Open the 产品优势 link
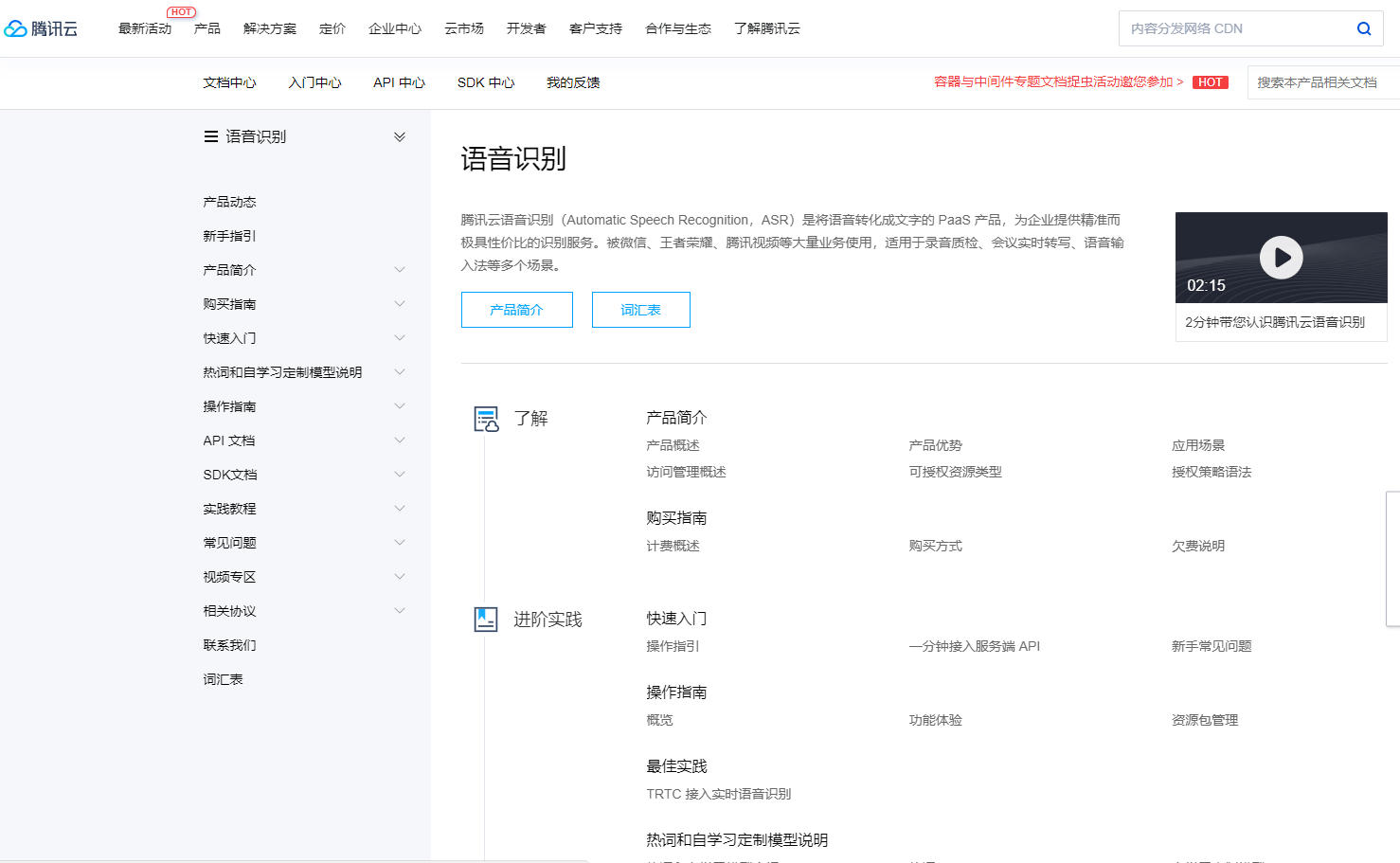The image size is (1400, 863). click(935, 445)
